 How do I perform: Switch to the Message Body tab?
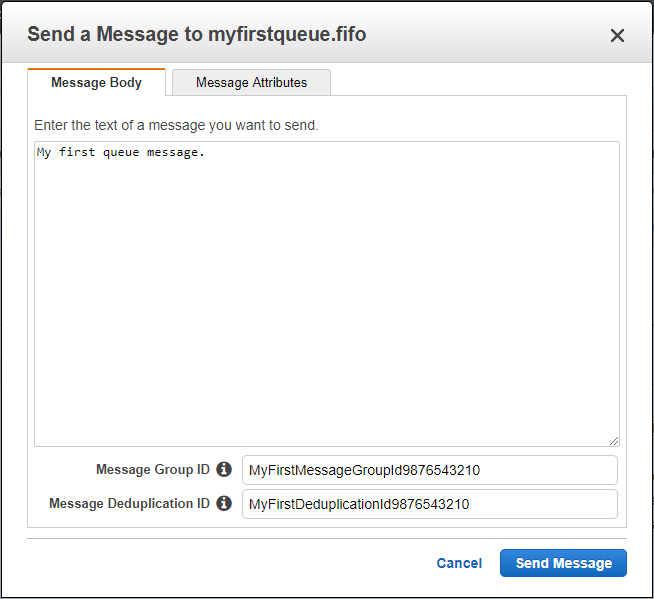coord(96,82)
